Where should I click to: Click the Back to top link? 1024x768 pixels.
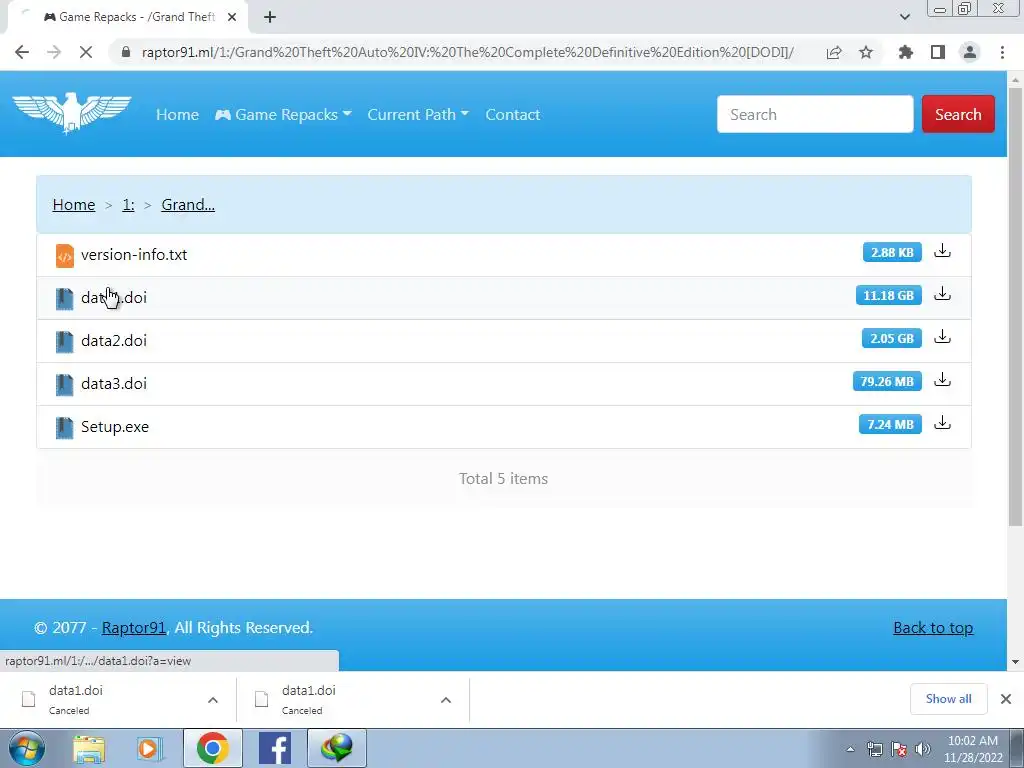tap(933, 628)
